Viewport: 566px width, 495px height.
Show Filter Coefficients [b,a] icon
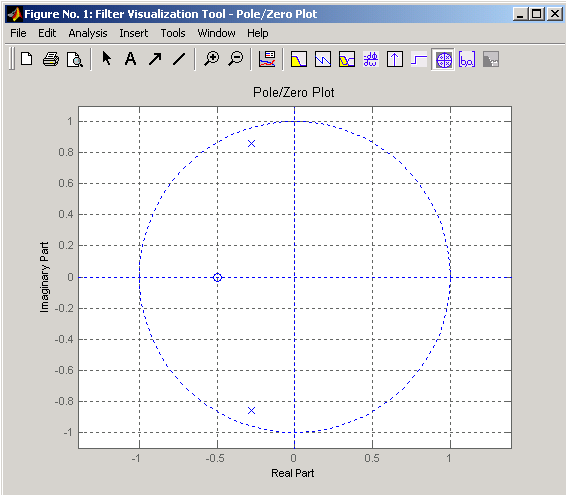pos(467,59)
